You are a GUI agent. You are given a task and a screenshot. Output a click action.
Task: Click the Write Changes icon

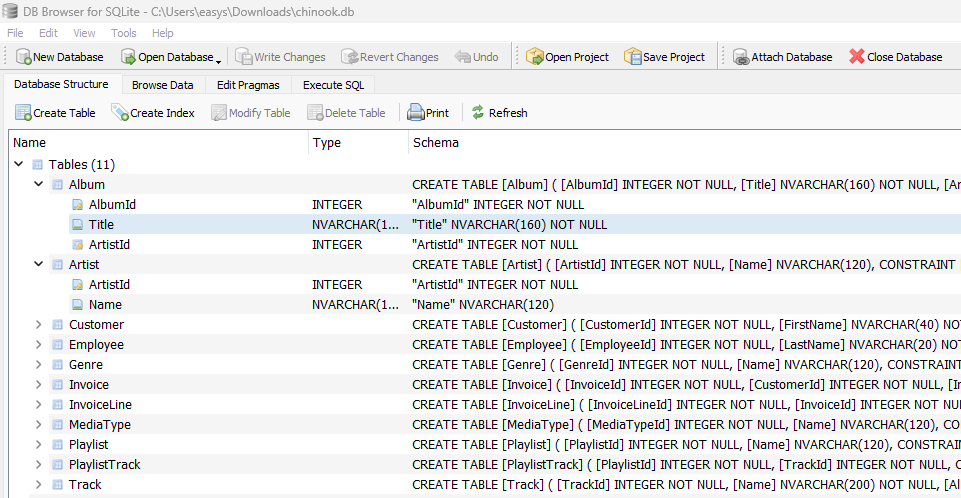point(244,57)
